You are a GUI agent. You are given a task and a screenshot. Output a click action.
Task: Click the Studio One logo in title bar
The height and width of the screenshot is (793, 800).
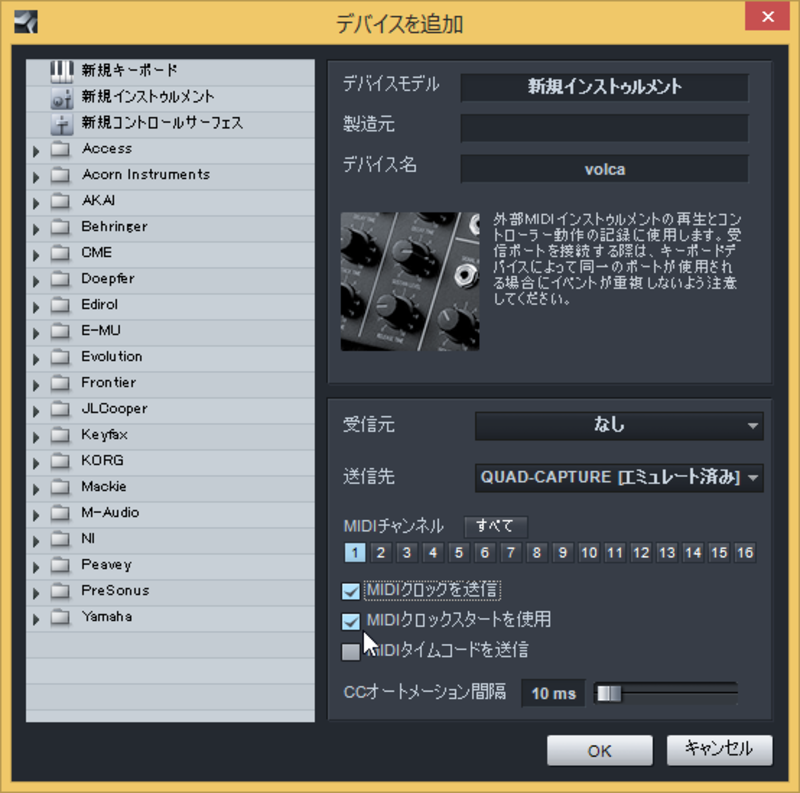tap(26, 22)
